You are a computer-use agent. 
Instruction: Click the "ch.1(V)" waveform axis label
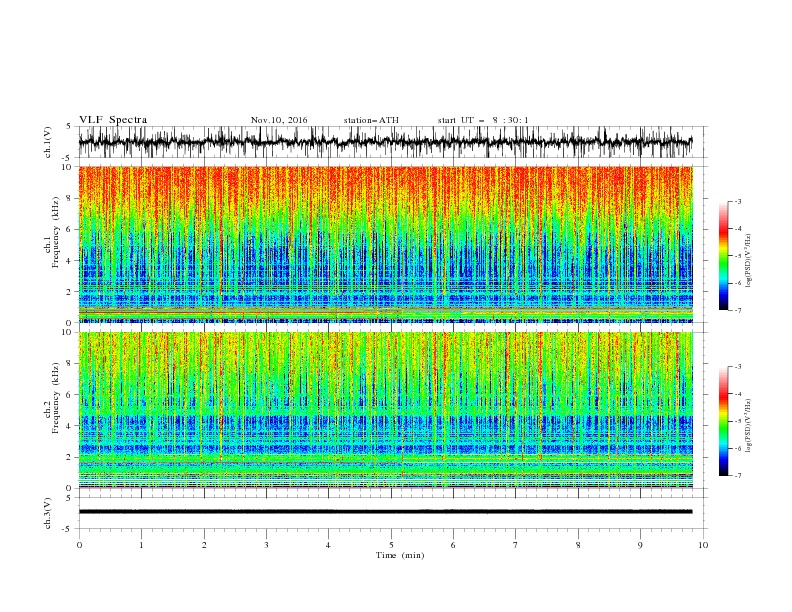(48, 142)
